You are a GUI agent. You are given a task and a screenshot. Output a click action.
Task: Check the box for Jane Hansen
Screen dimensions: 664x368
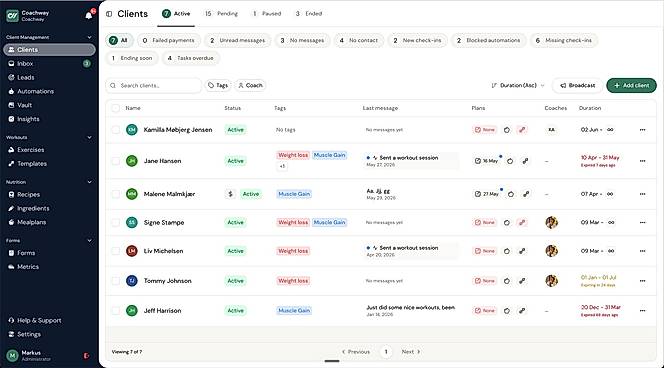pyautogui.click(x=116, y=161)
